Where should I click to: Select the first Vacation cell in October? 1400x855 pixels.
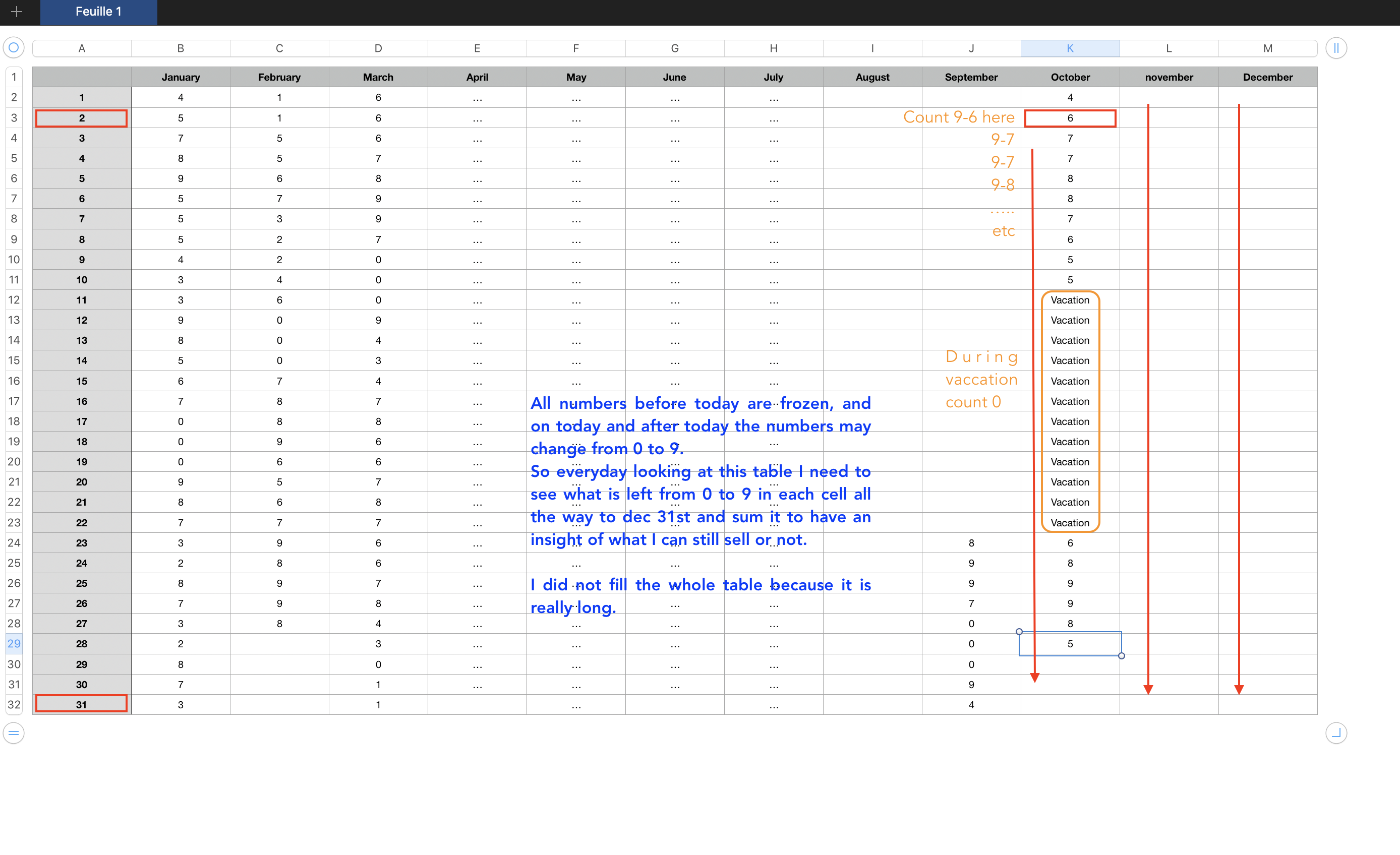(1070, 300)
